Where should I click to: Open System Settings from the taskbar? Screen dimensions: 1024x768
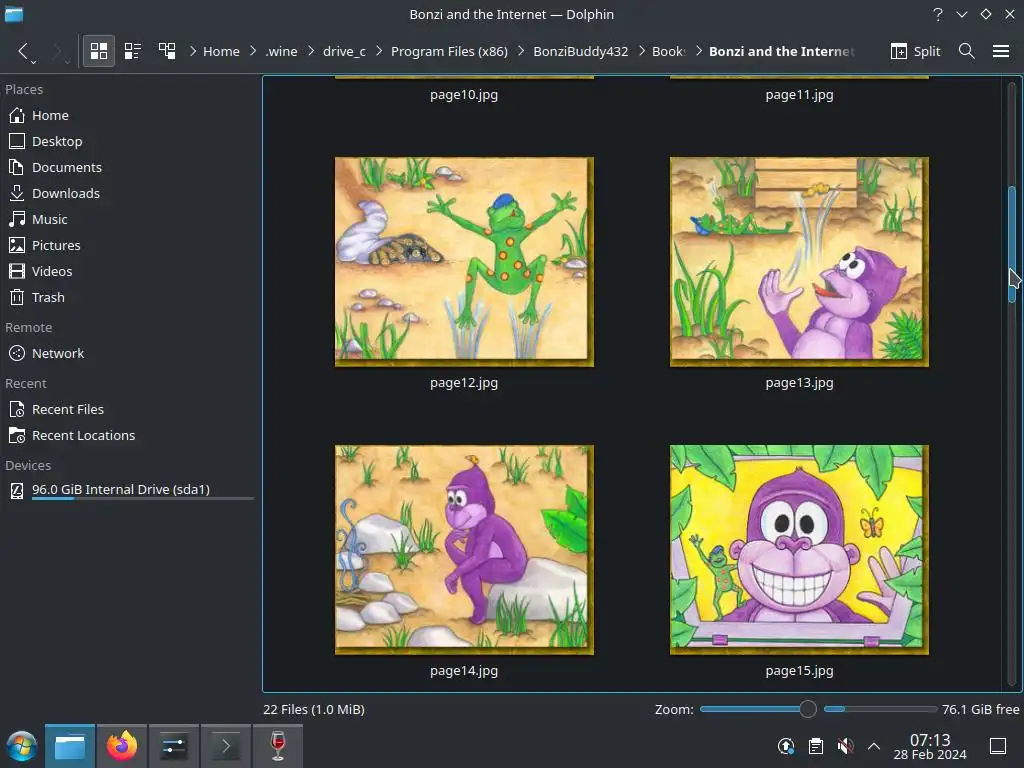click(174, 746)
